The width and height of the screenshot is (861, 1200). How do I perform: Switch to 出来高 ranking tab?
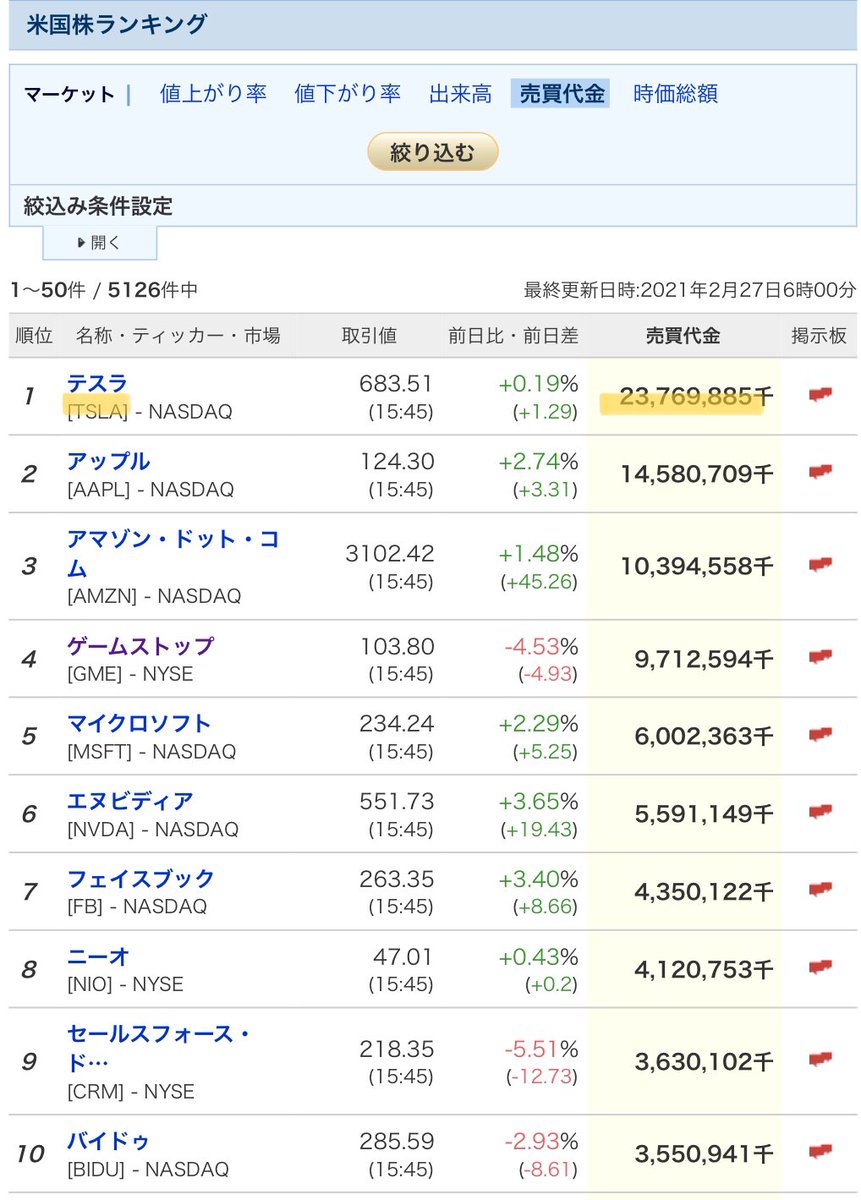[460, 94]
